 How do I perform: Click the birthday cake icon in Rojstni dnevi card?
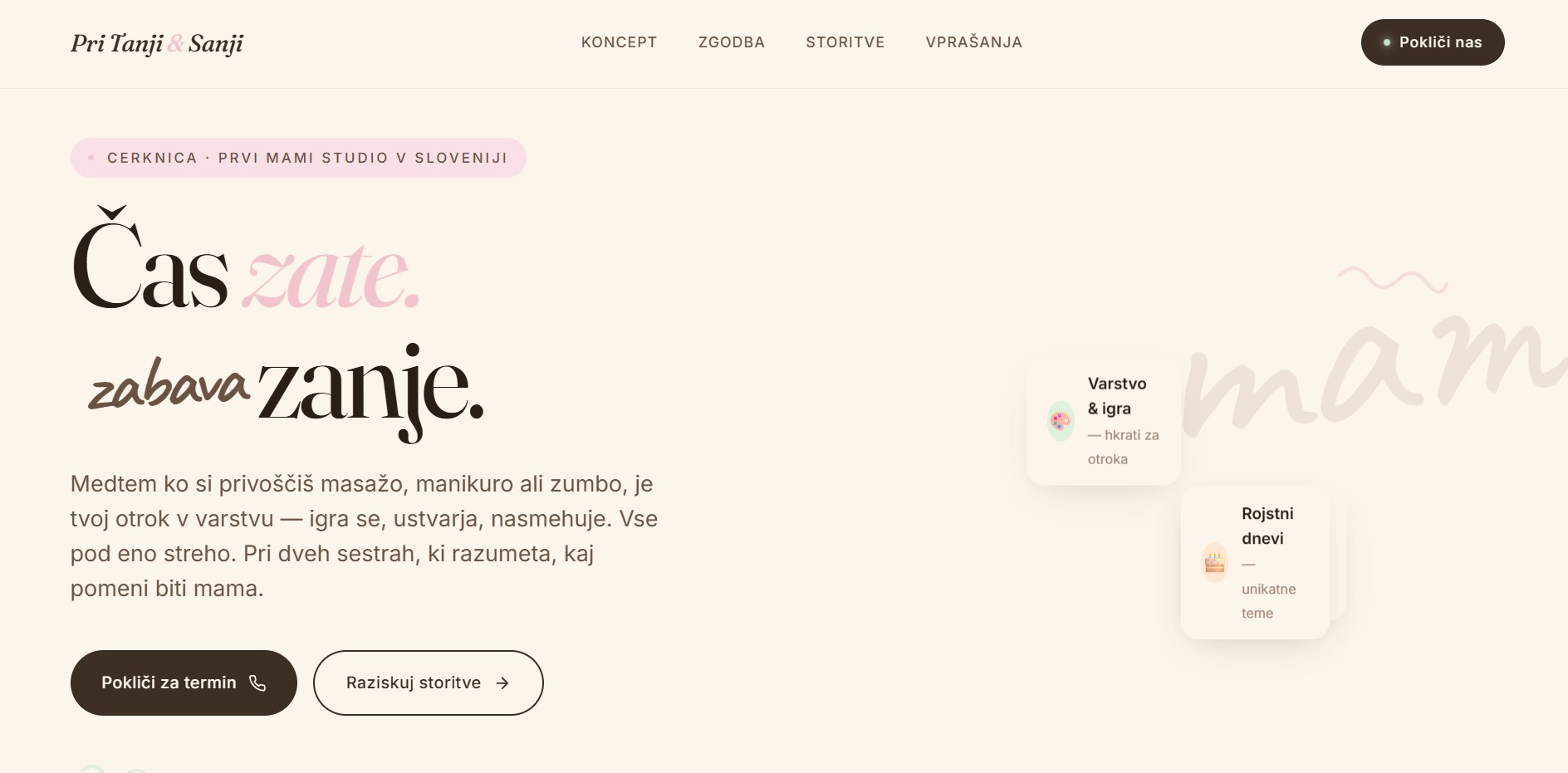1214,563
